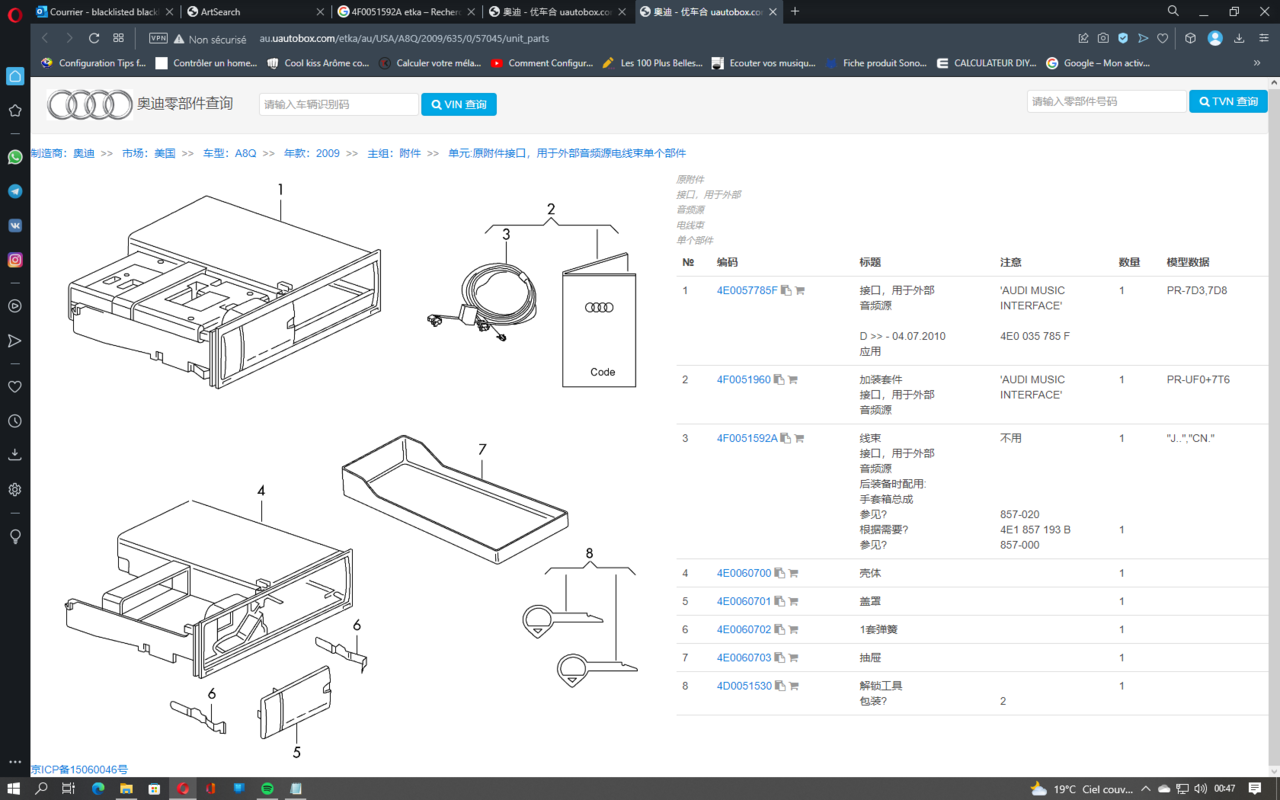Image resolution: width=1280 pixels, height=800 pixels.
Task: Reload the current page
Action: coord(94,38)
